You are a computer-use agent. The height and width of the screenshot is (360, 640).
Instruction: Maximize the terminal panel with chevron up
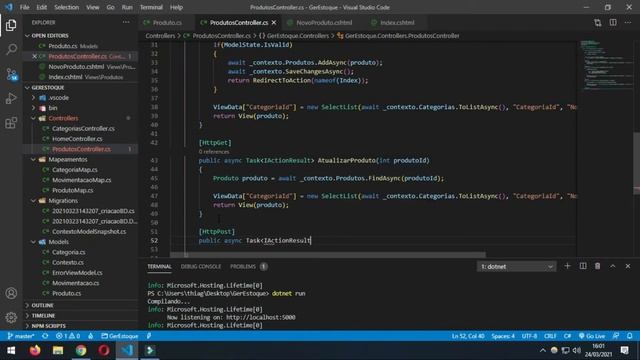pyautogui.click(x=613, y=266)
